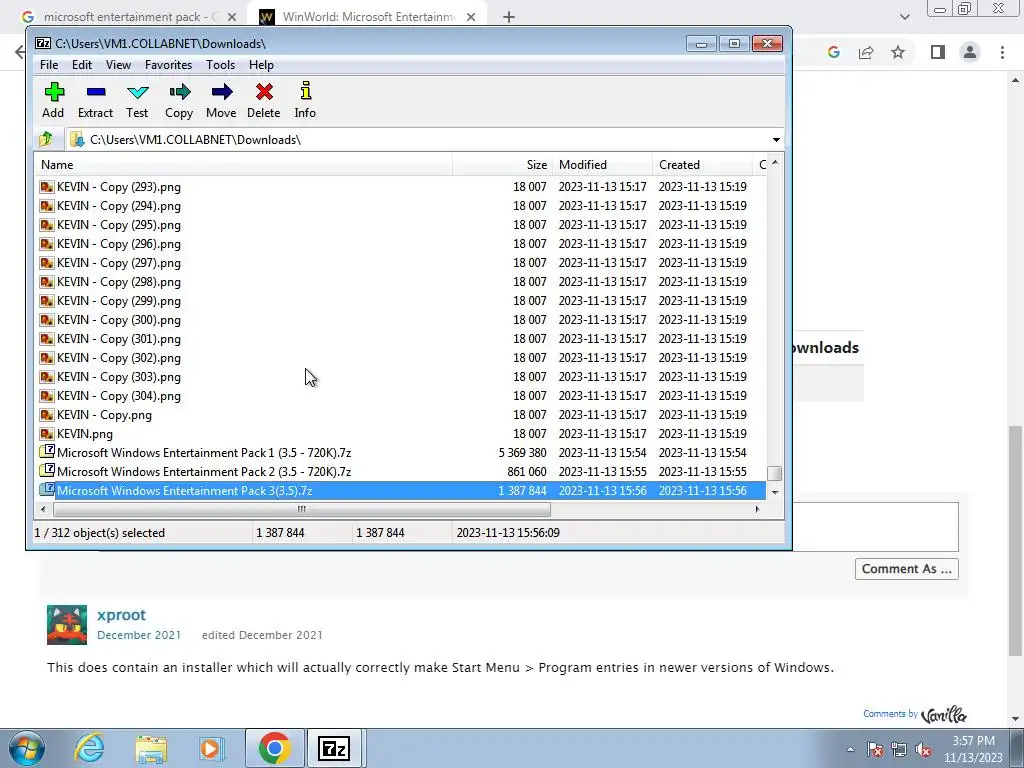This screenshot has width=1024, height=768.
Task: Select KEVIN - Copy (301).png file
Action: [119, 338]
